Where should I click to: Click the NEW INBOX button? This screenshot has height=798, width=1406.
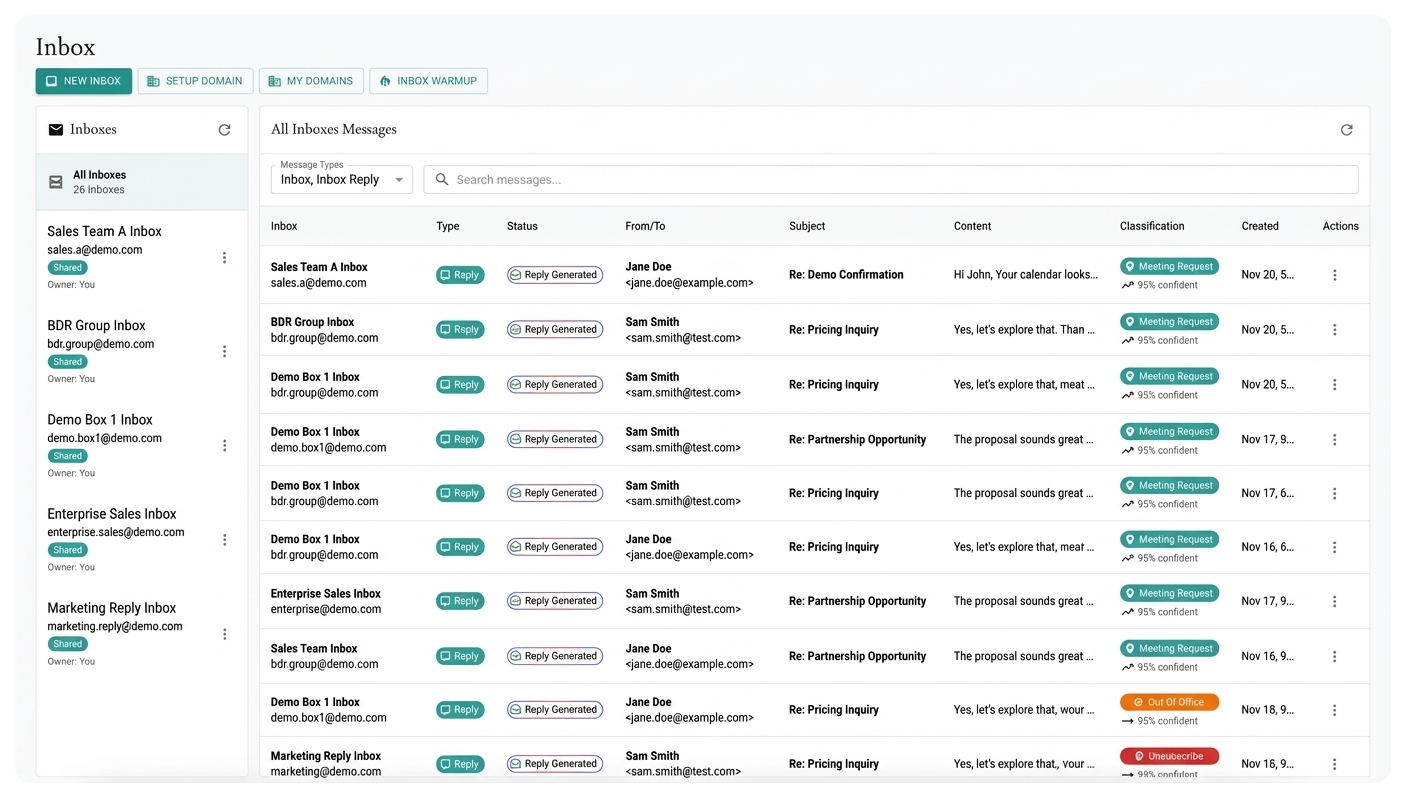pyautogui.click(x=83, y=81)
